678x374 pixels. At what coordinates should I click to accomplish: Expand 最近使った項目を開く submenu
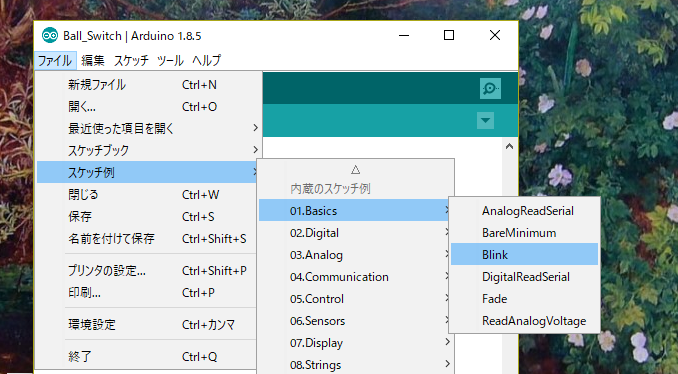[x=148, y=128]
